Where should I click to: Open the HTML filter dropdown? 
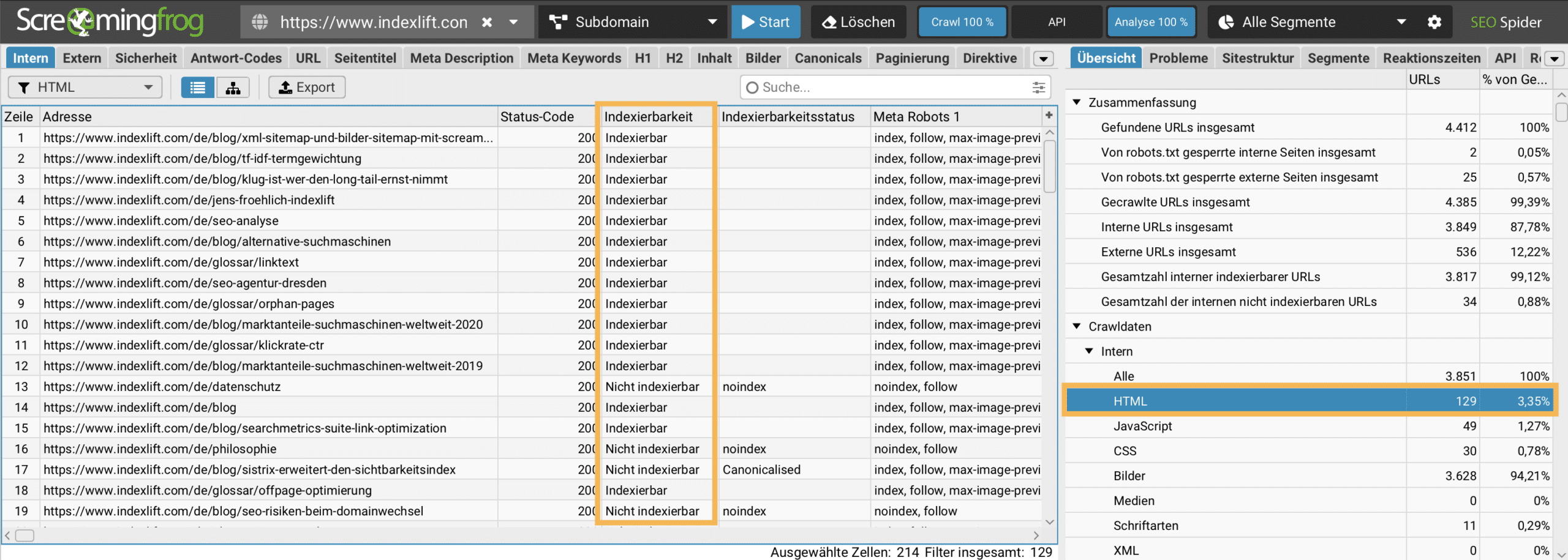pos(85,87)
